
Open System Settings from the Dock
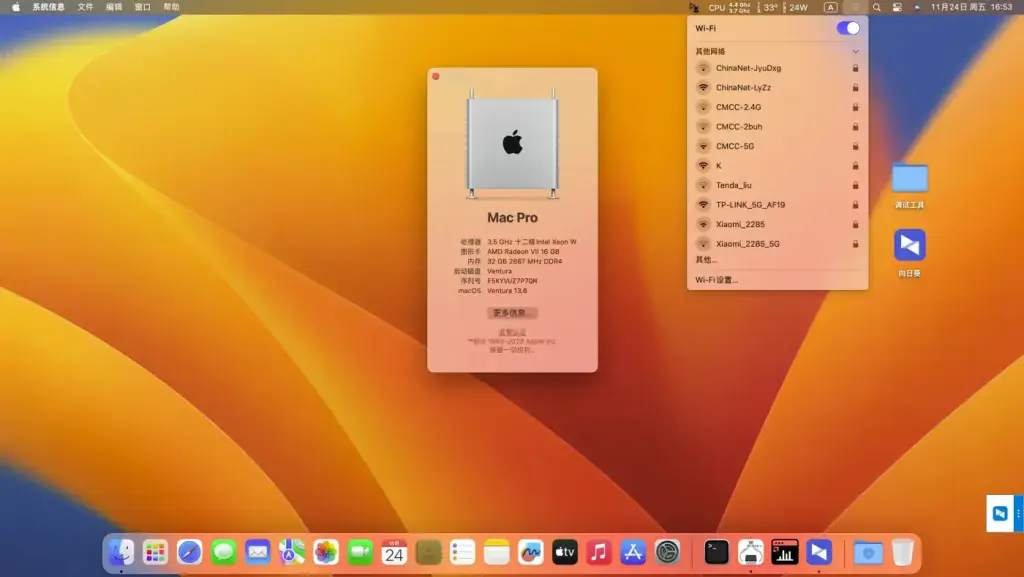[667, 552]
